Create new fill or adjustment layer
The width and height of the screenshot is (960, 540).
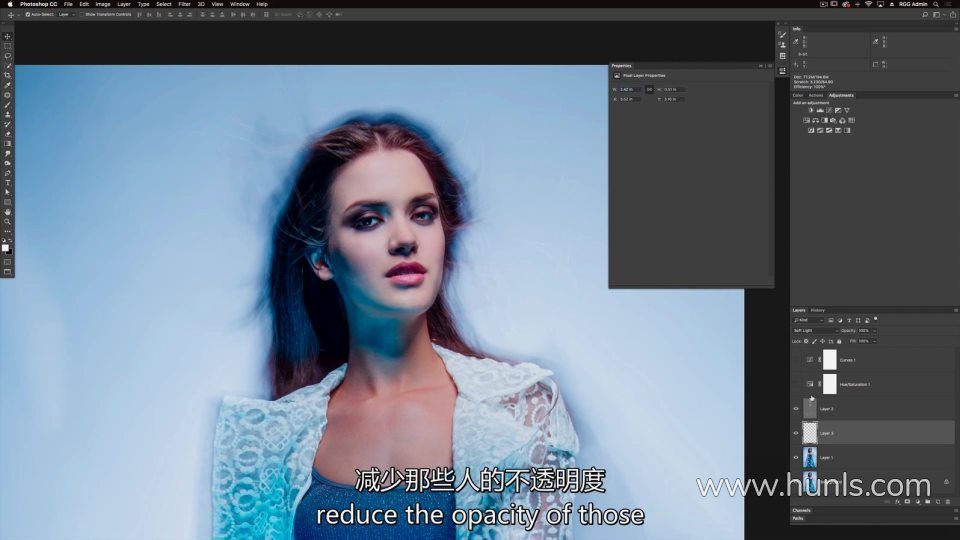(918, 501)
